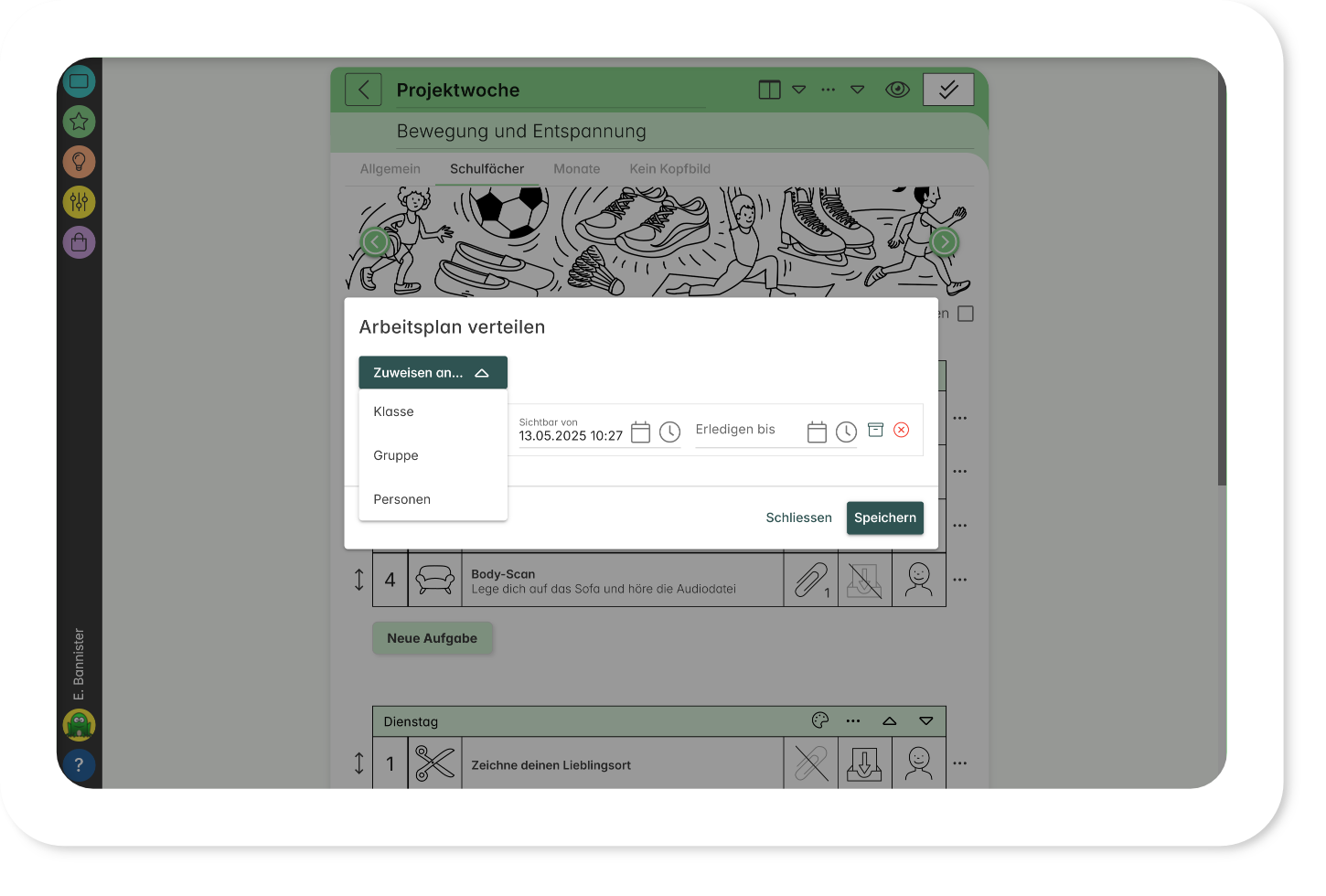Viewport: 1326px width, 896px height.
Task: Click the clock icon for Erledigen bis
Action: tap(846, 432)
